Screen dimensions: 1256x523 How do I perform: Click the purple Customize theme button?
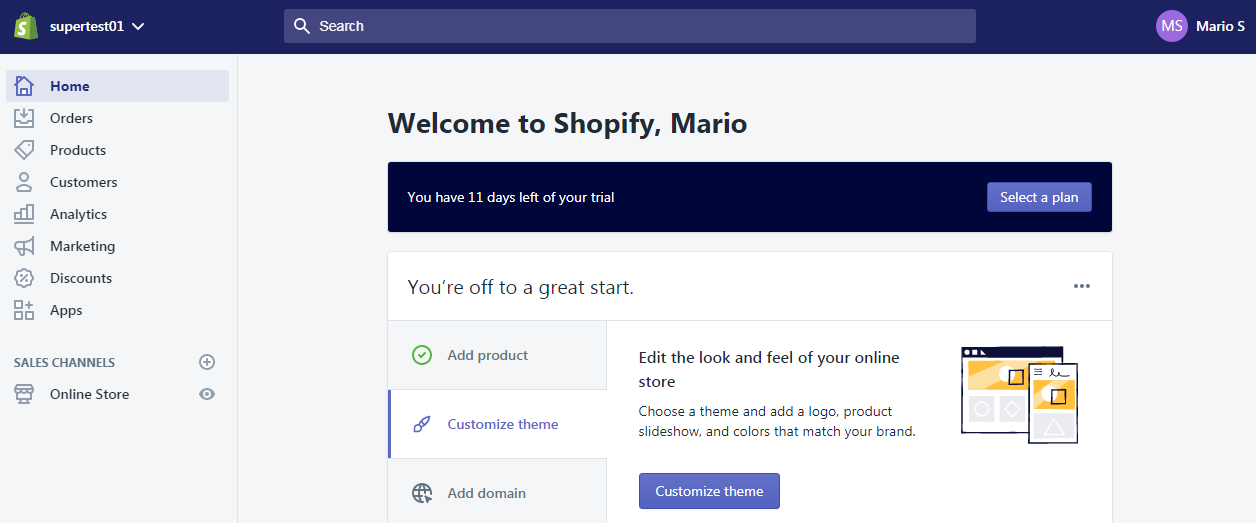click(x=709, y=491)
